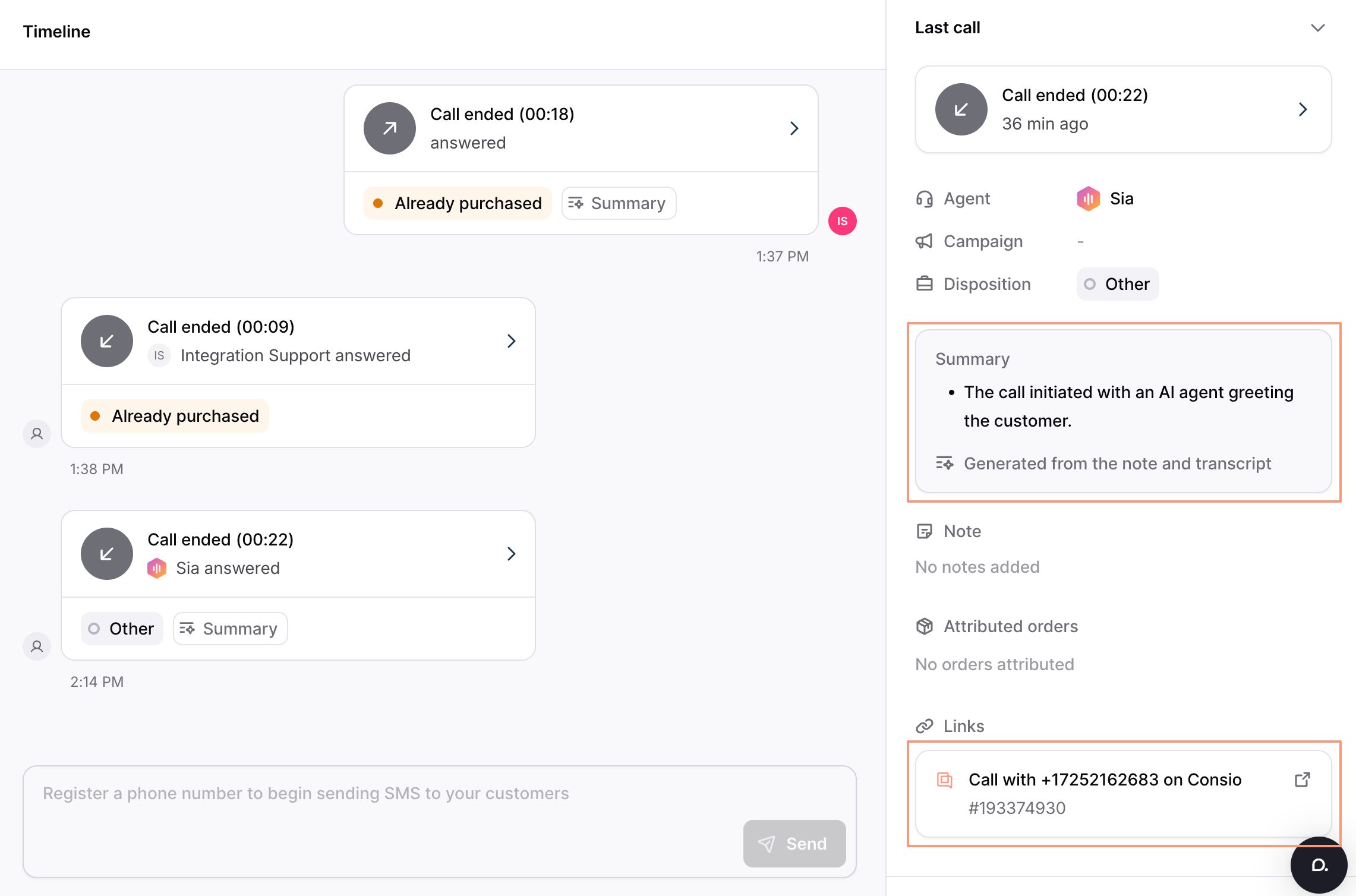Expand the 00:18 call details chevron
Image resolution: width=1356 pixels, height=896 pixels.
click(794, 128)
